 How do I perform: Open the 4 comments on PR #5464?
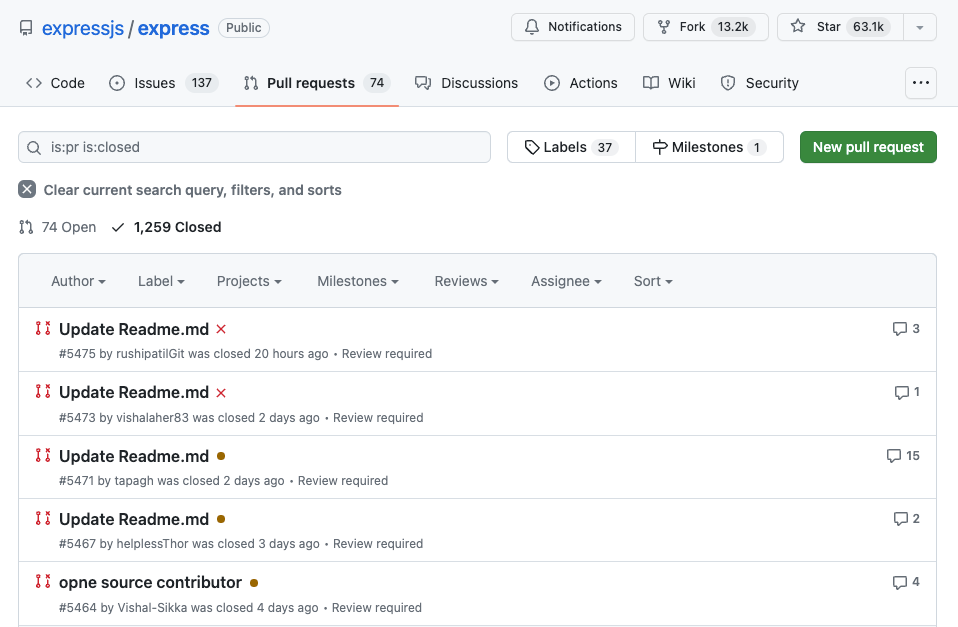tap(906, 582)
